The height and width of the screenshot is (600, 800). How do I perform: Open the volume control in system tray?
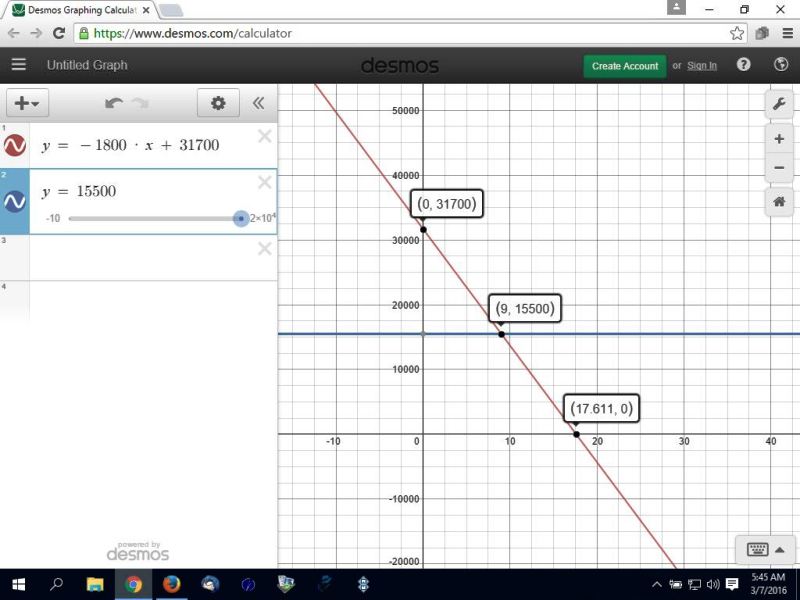pos(713,585)
